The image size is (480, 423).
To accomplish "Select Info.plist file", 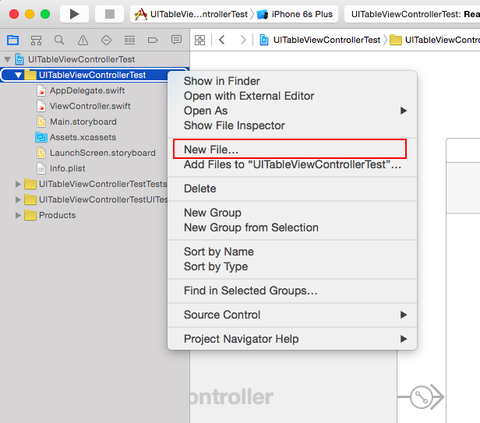I will tap(67, 169).
